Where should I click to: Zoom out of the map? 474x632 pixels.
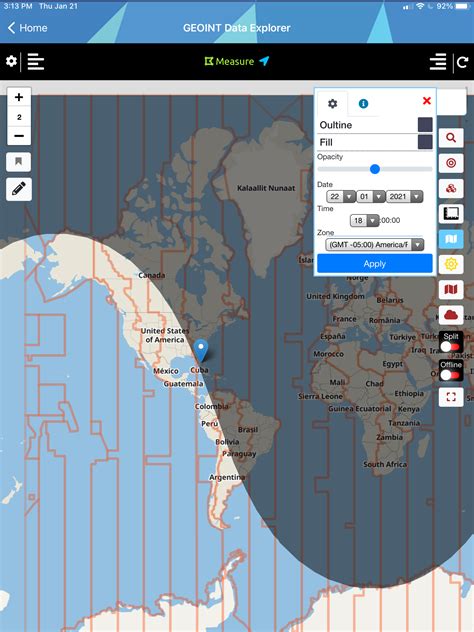19,136
